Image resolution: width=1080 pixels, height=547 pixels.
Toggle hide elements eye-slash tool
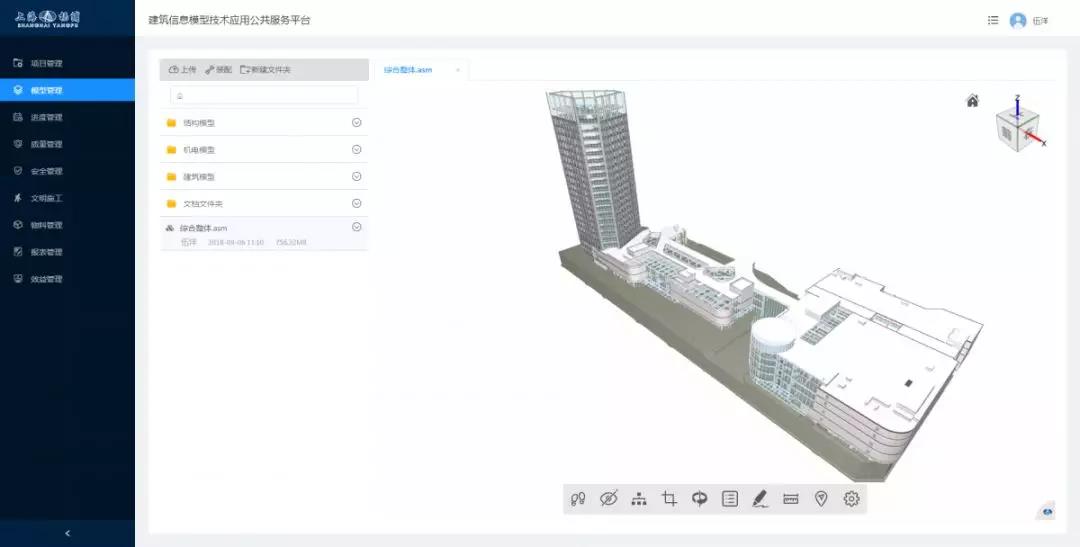pyautogui.click(x=608, y=499)
